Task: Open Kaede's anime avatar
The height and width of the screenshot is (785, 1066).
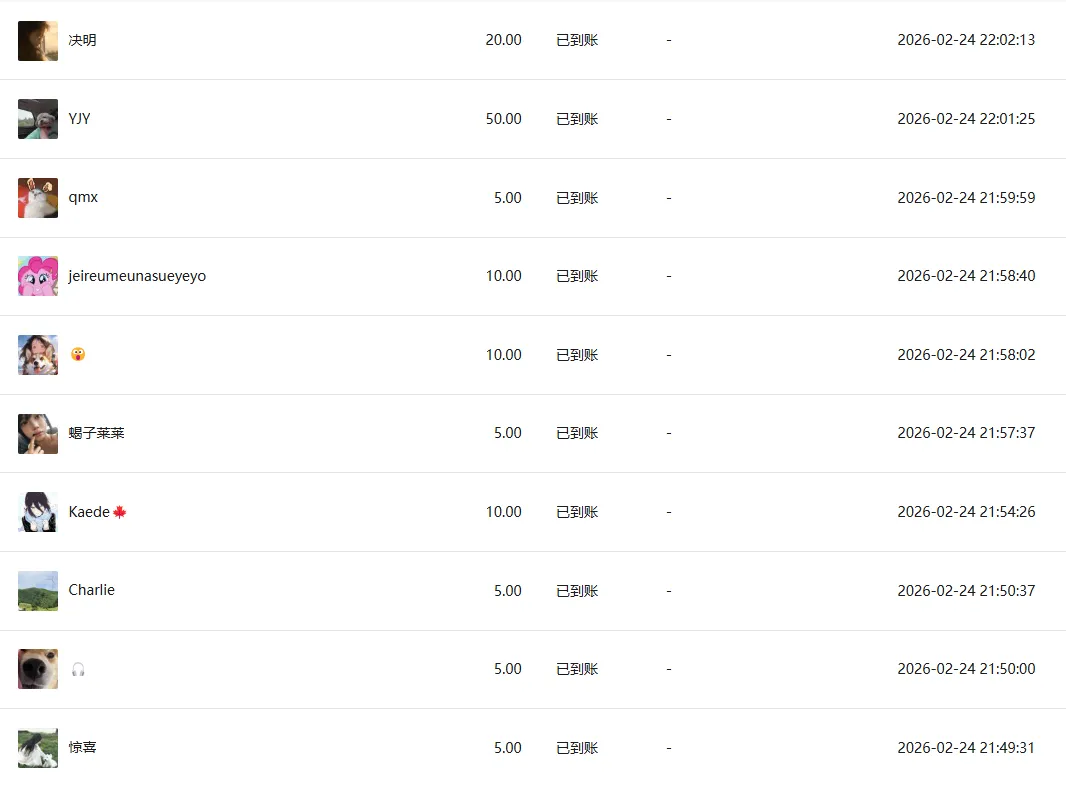Action: pos(38,512)
